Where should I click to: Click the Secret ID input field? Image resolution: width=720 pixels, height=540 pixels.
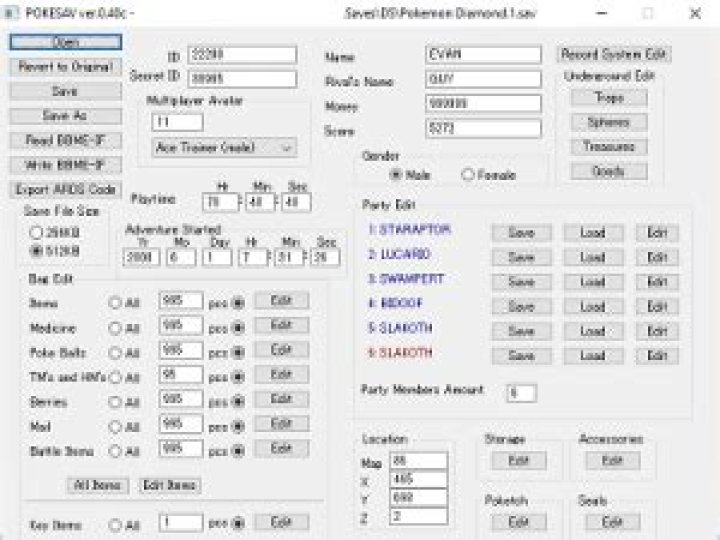click(x=242, y=79)
